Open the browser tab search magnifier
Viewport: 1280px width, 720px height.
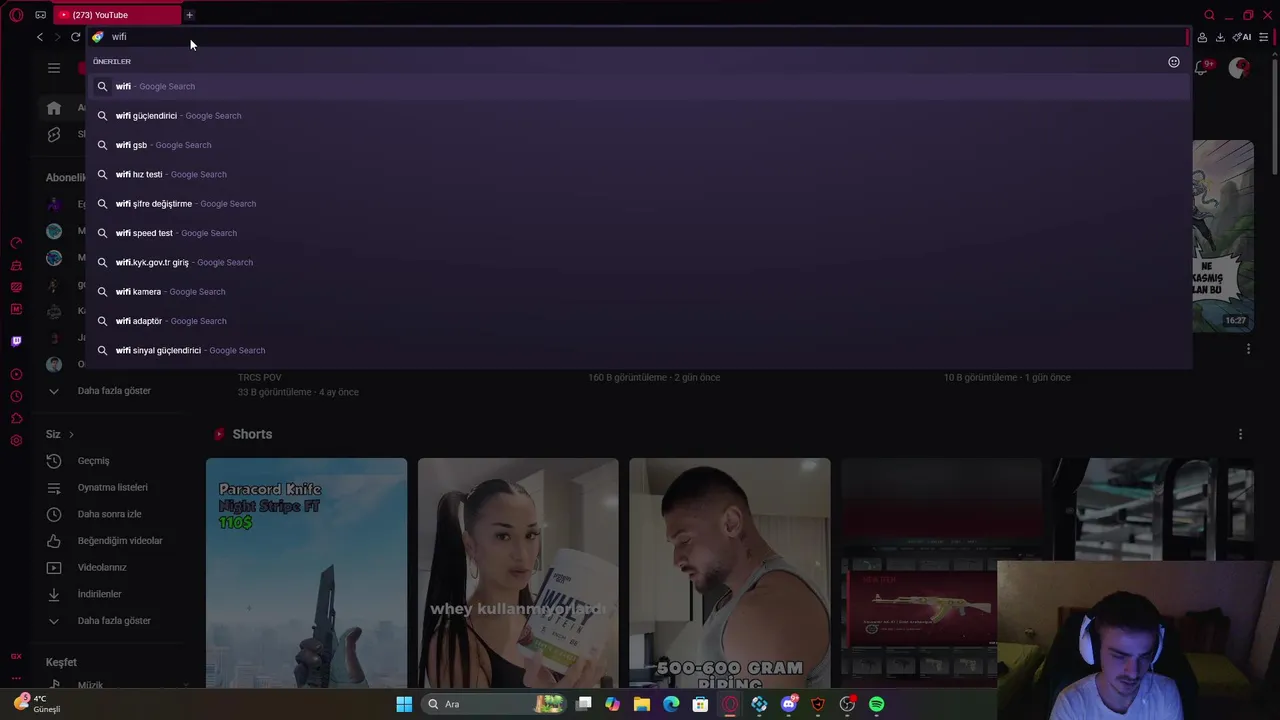click(x=1209, y=15)
